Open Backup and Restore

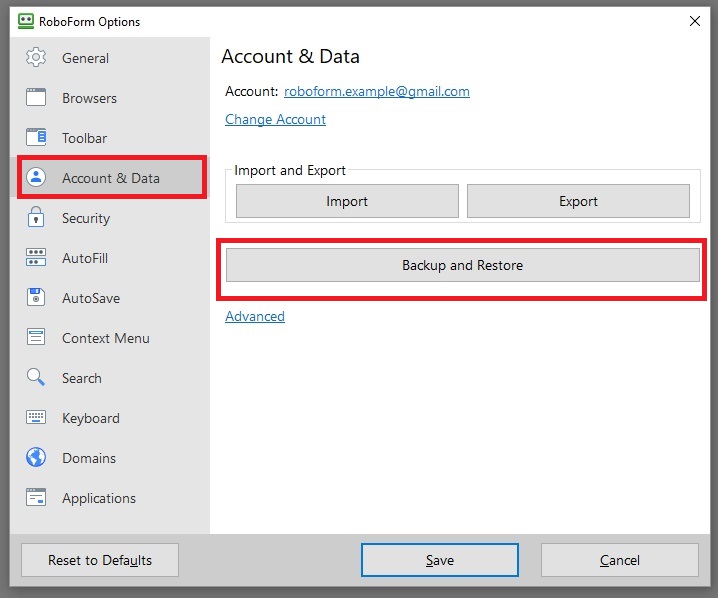(x=462, y=265)
